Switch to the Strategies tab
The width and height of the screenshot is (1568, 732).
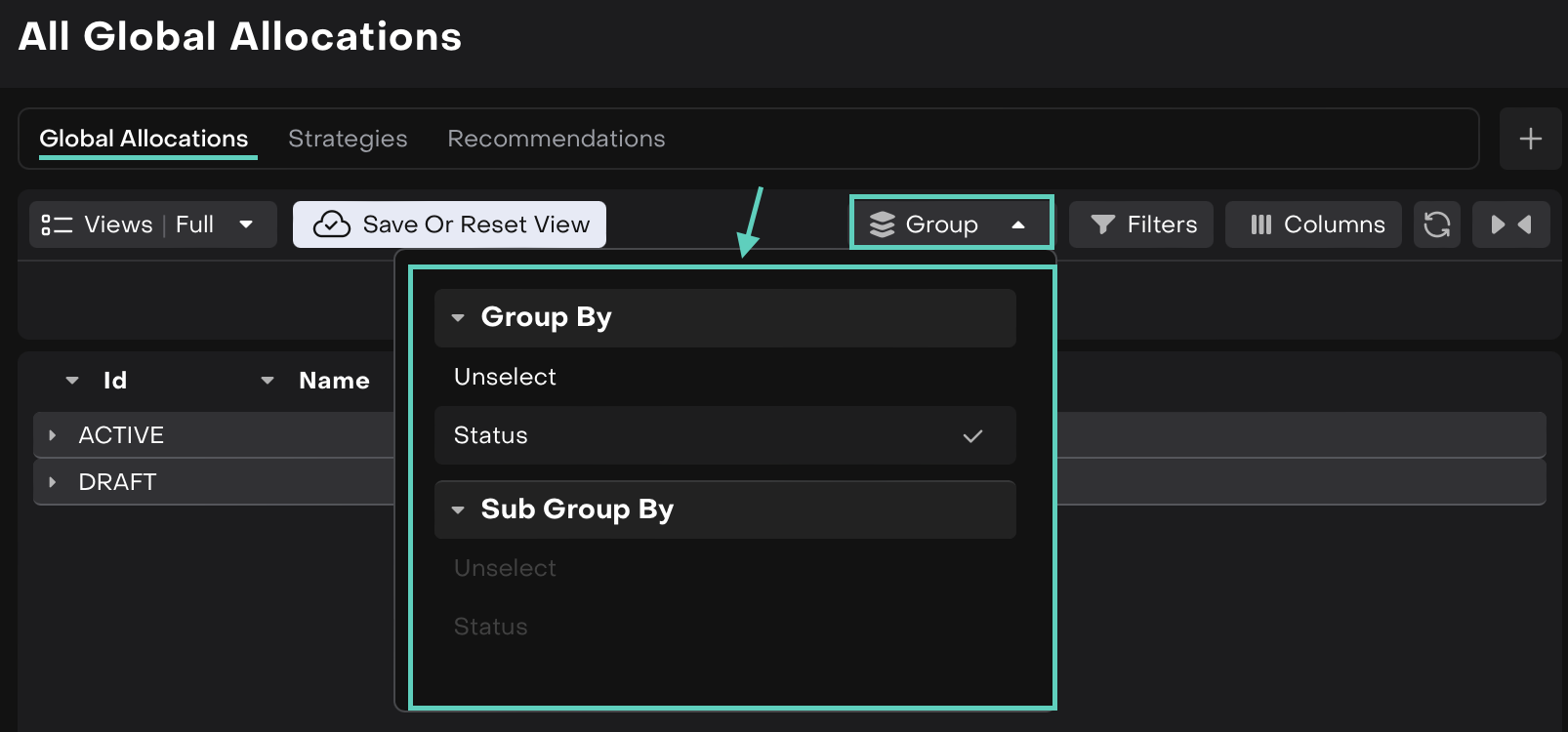coord(348,139)
